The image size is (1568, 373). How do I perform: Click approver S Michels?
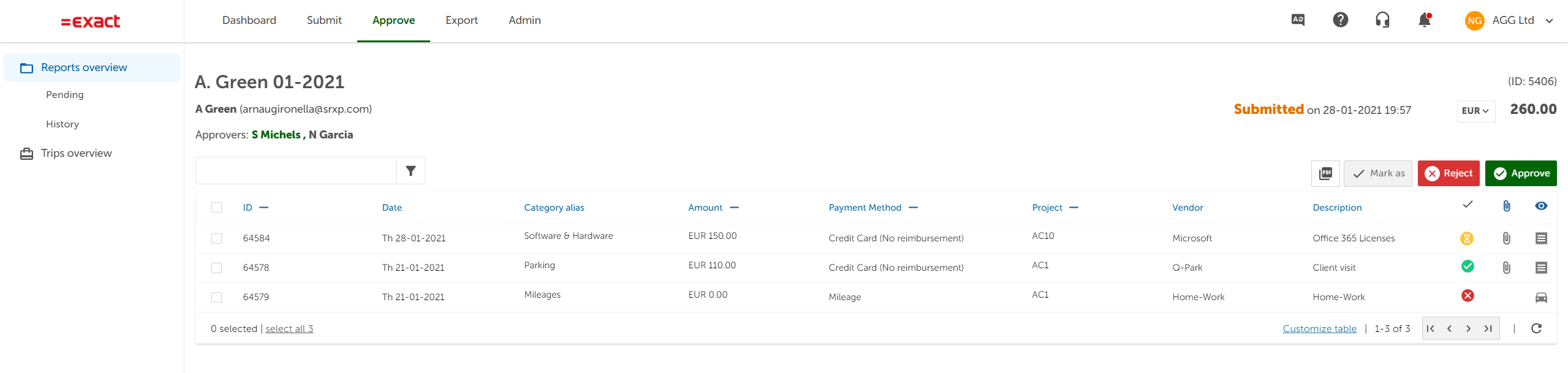click(x=276, y=135)
